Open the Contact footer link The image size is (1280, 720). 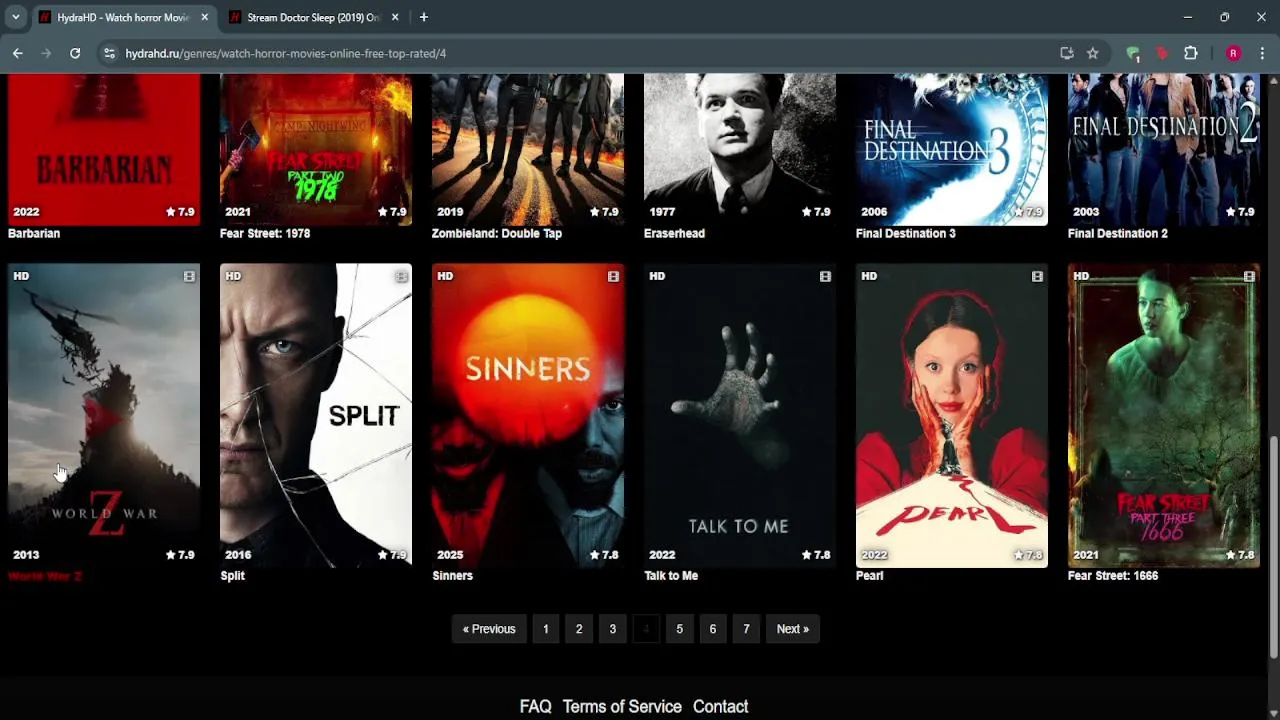(720, 706)
